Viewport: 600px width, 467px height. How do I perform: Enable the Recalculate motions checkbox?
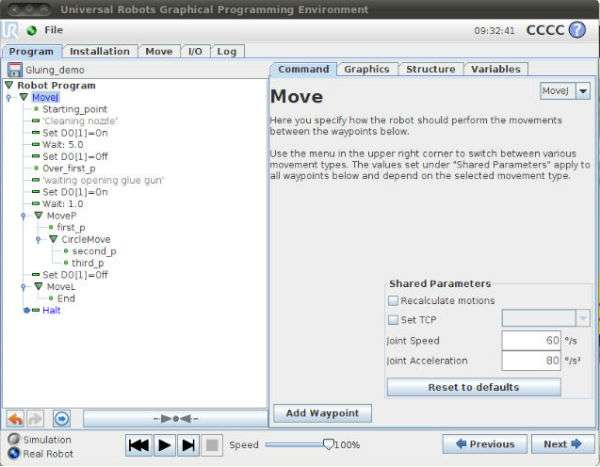pos(393,300)
